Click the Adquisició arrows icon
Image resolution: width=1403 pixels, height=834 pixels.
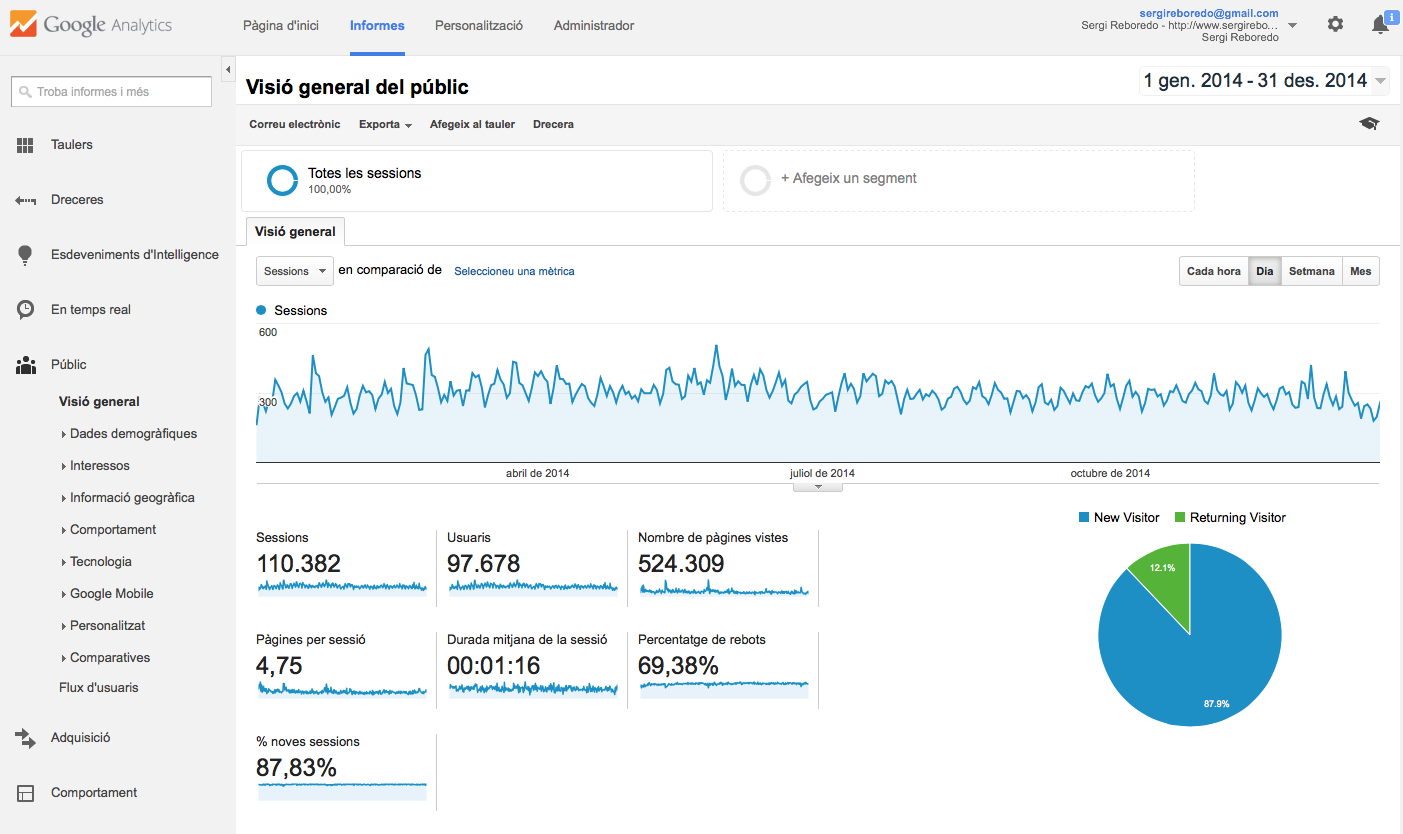coord(25,738)
